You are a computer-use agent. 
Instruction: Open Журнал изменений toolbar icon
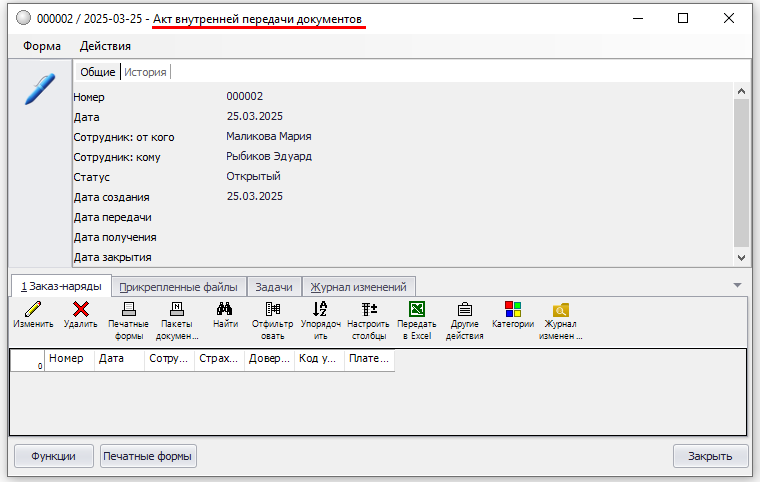[561, 310]
